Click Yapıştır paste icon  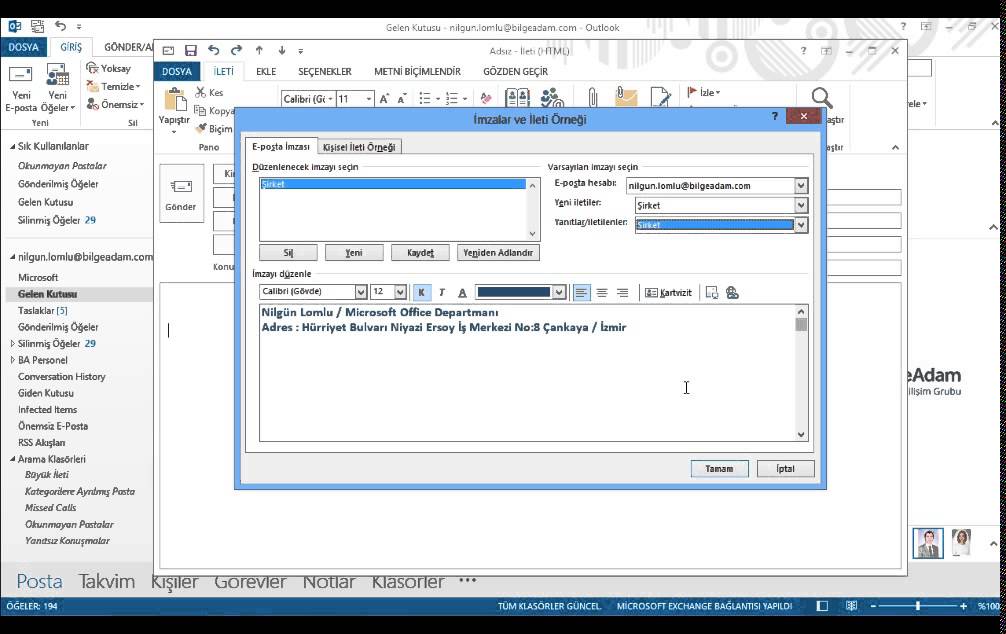pos(175,100)
